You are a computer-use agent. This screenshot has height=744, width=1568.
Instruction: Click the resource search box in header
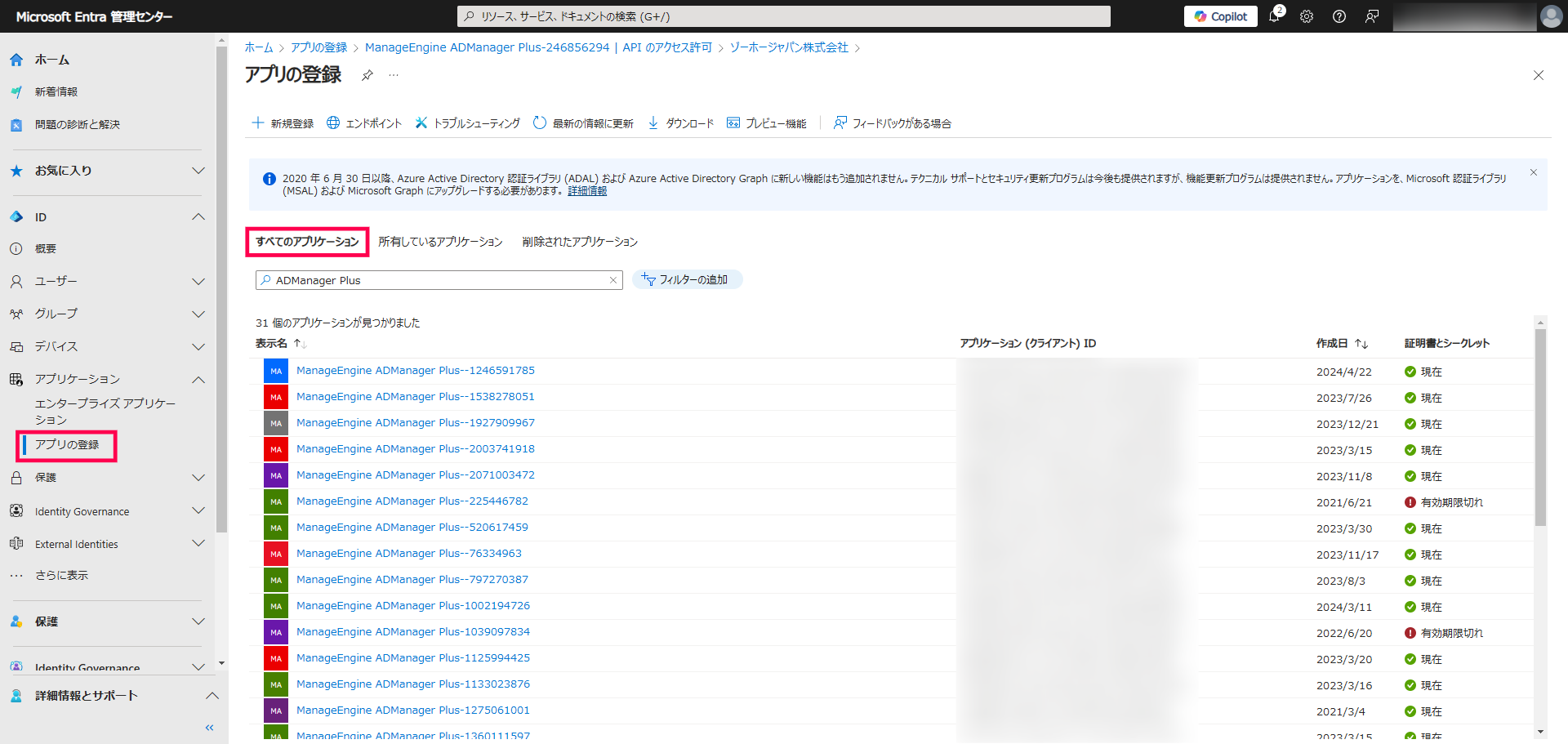784,16
